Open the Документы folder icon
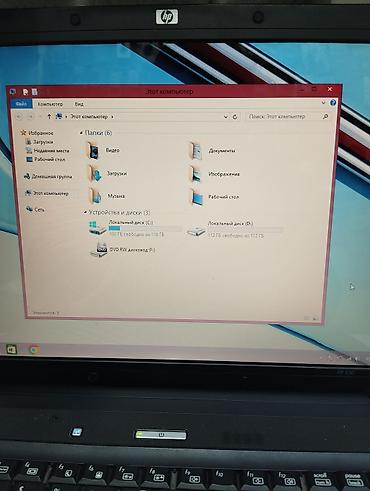Screen dimensions: 370x491 [196, 151]
